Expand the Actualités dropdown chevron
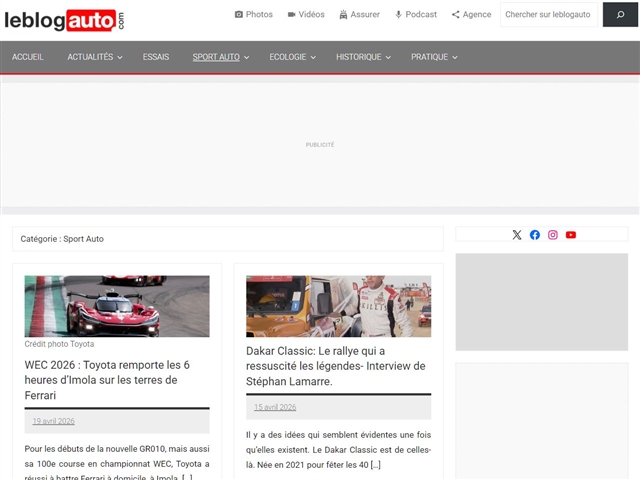 tap(120, 58)
